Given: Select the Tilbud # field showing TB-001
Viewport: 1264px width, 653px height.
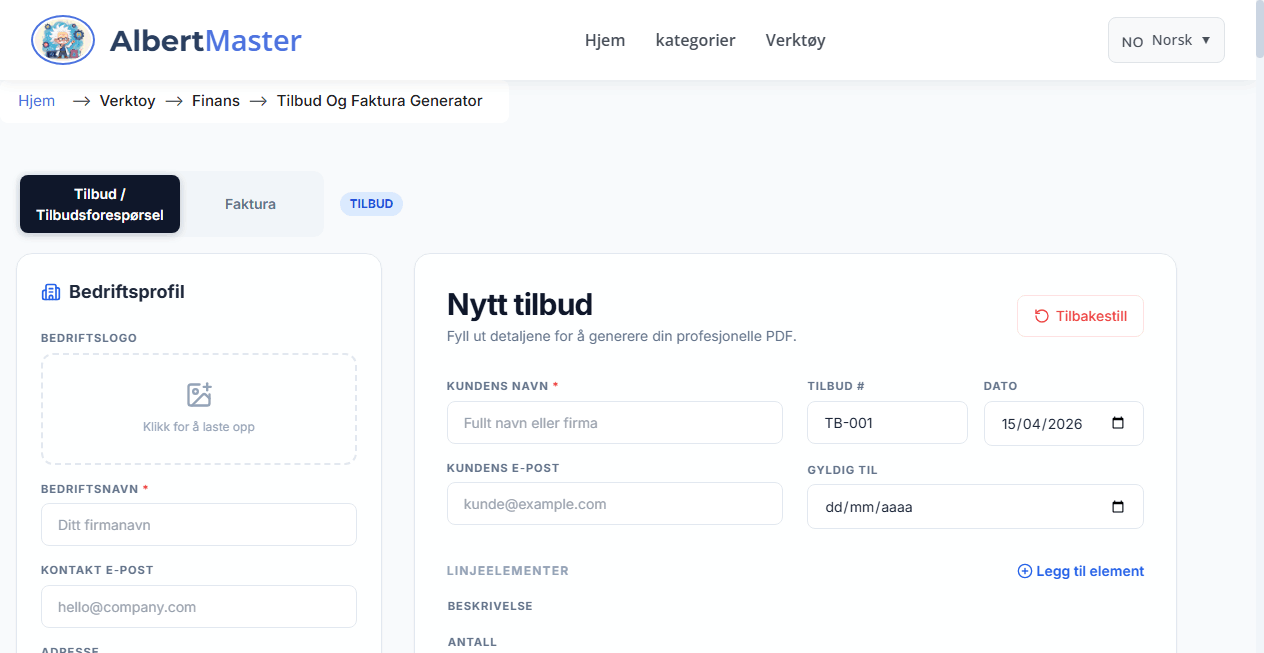Looking at the screenshot, I should (887, 423).
